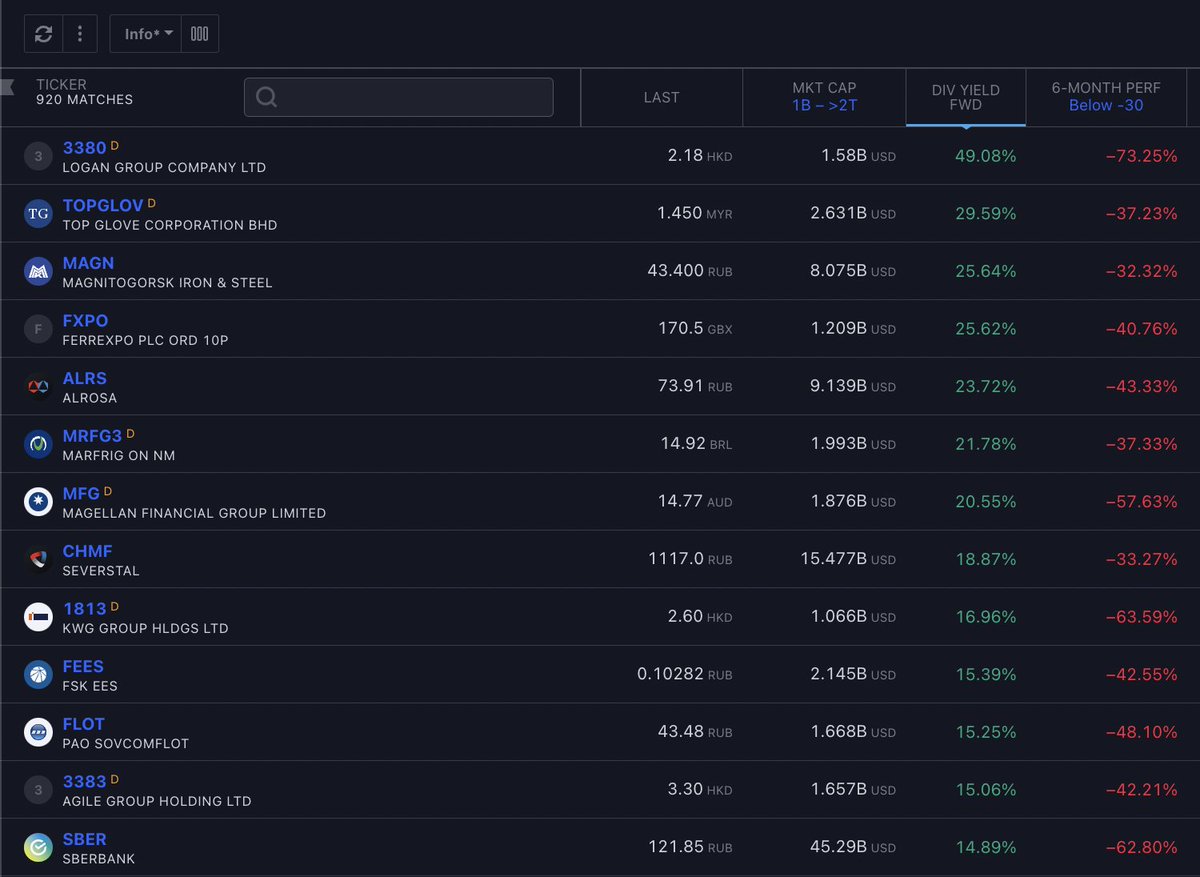
Task: Click the Sberbank logo icon
Action: coord(38,848)
